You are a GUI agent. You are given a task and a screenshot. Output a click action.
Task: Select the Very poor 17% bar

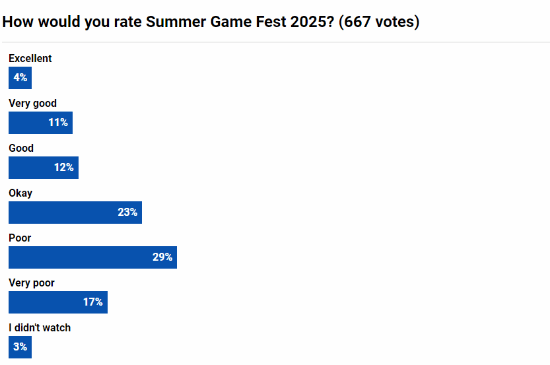click(x=58, y=302)
